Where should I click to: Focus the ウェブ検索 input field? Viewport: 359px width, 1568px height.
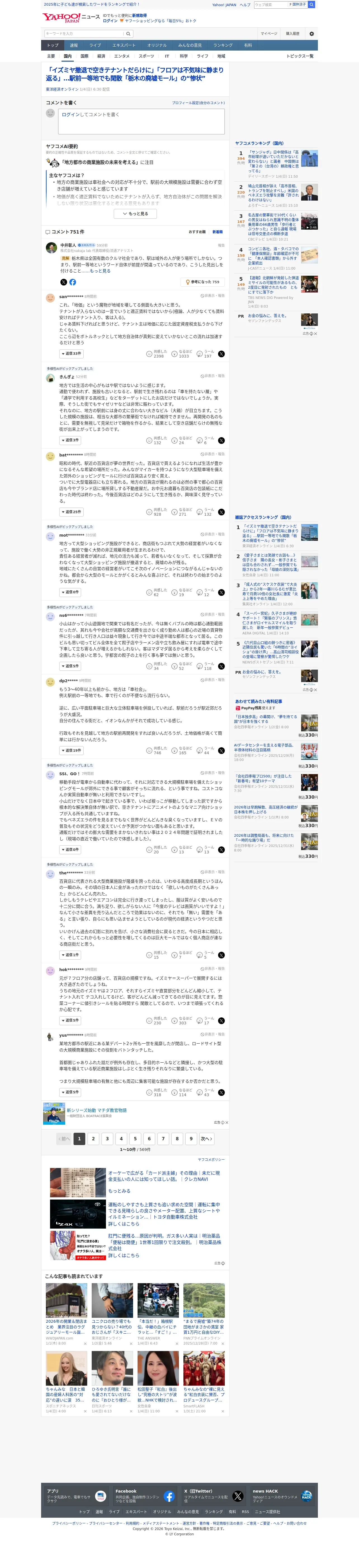pyautogui.click(x=271, y=4)
